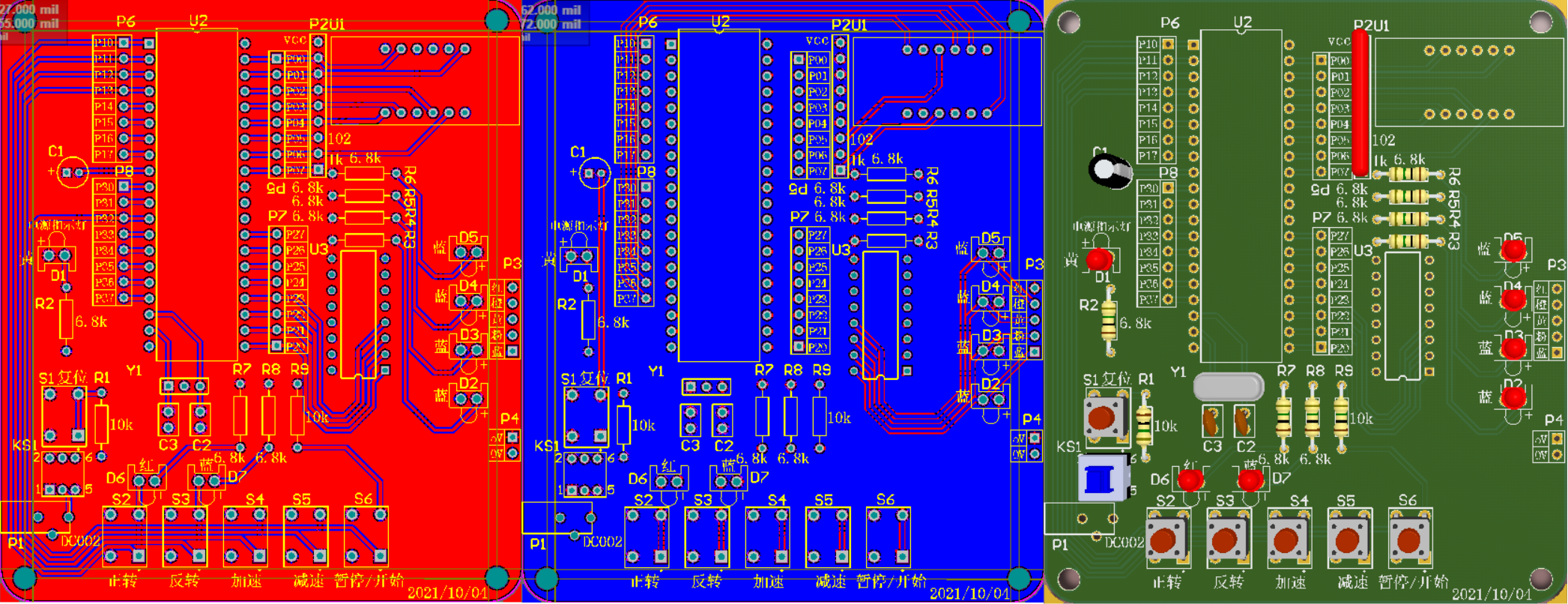Screen dimensions: 1568x604
Task: Click the R2 resistor footprint in blue view
Action: coord(588,318)
